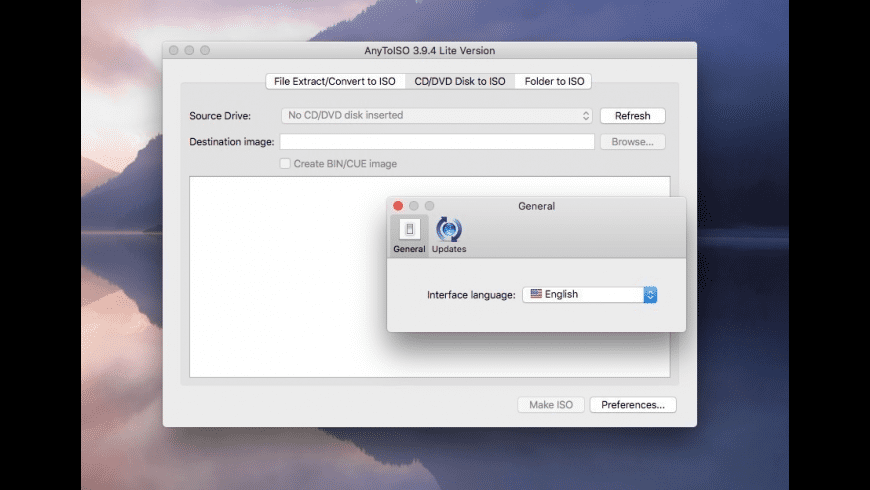Click the Make ISO button
The image size is (870, 490).
[551, 405]
